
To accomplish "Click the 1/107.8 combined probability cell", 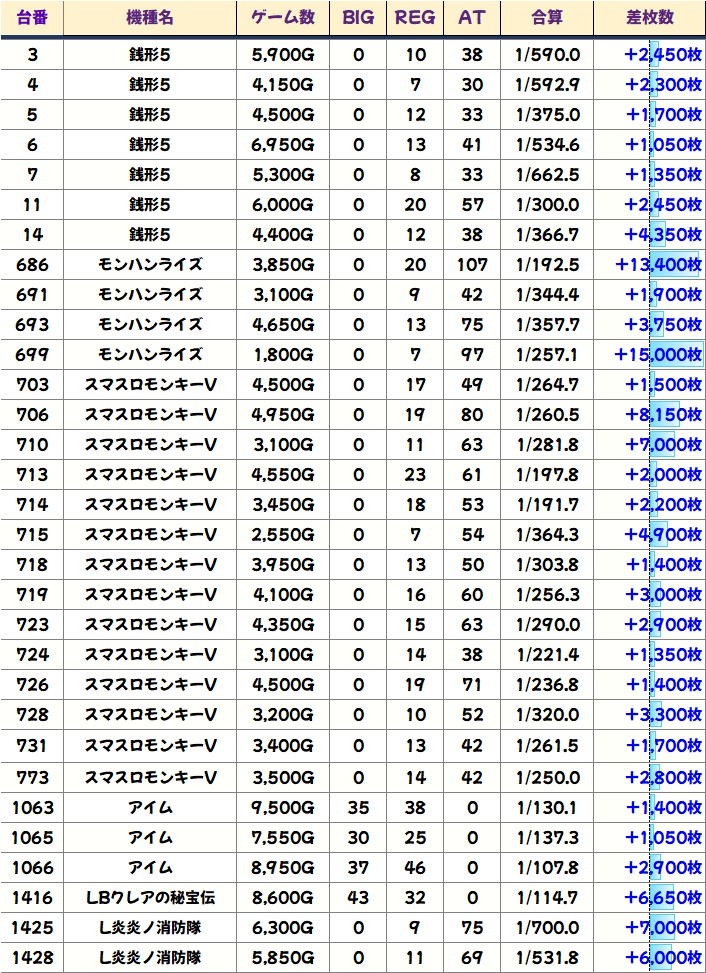I will click(x=548, y=868).
